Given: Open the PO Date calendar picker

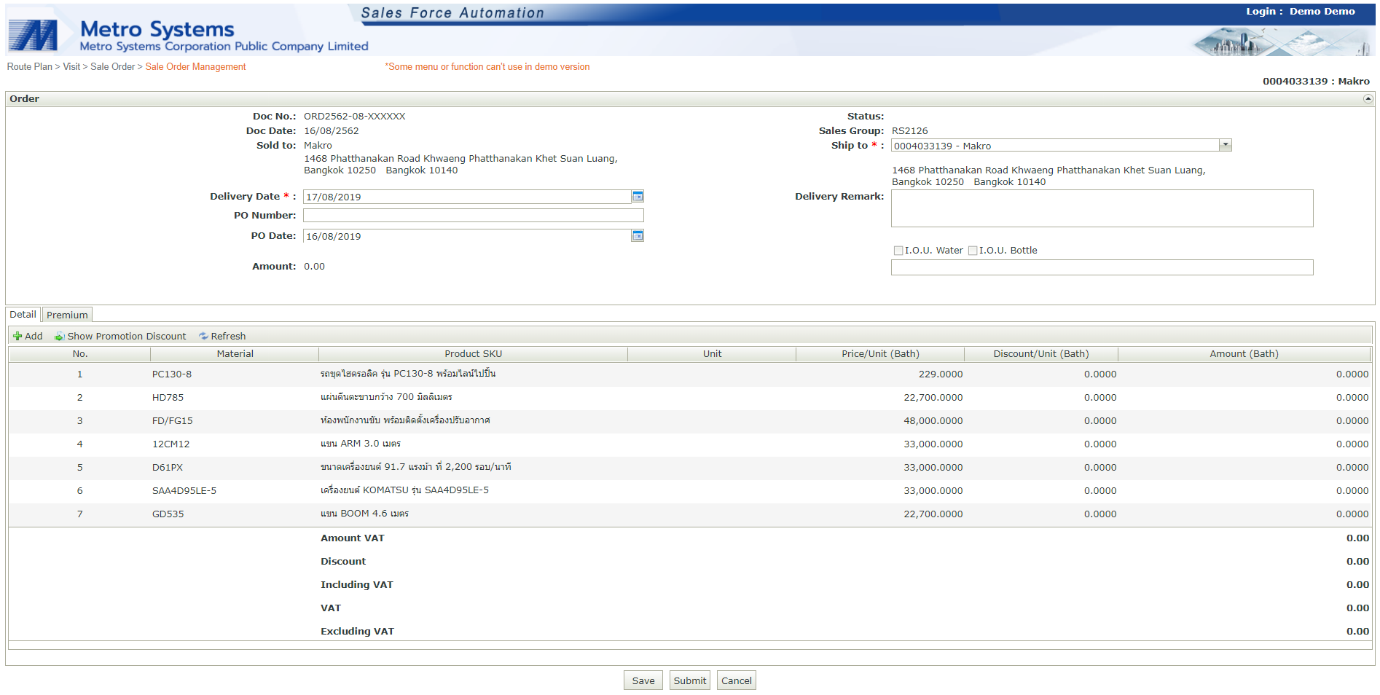Looking at the screenshot, I should (638, 236).
